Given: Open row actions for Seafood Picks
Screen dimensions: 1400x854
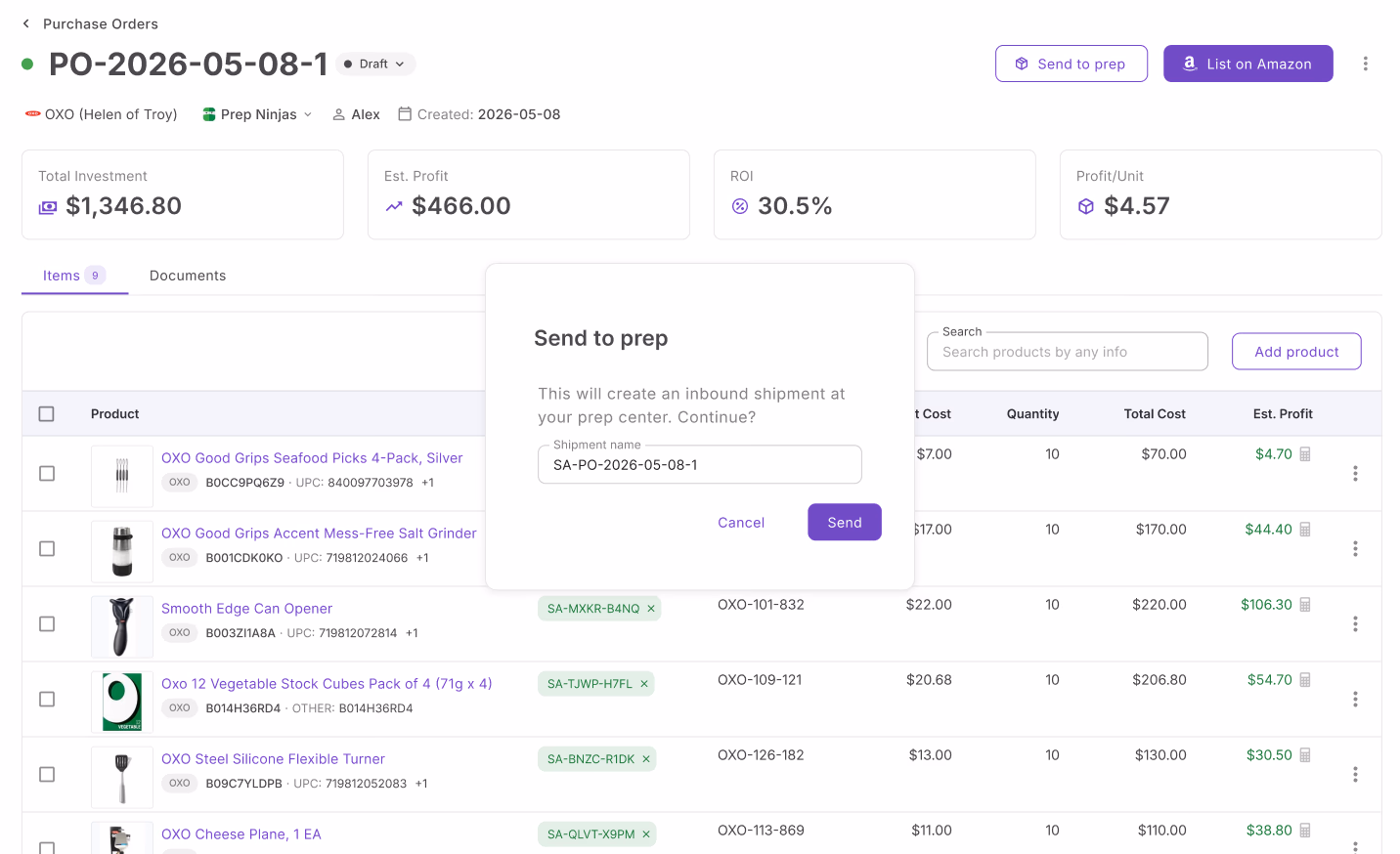Looking at the screenshot, I should point(1355,474).
